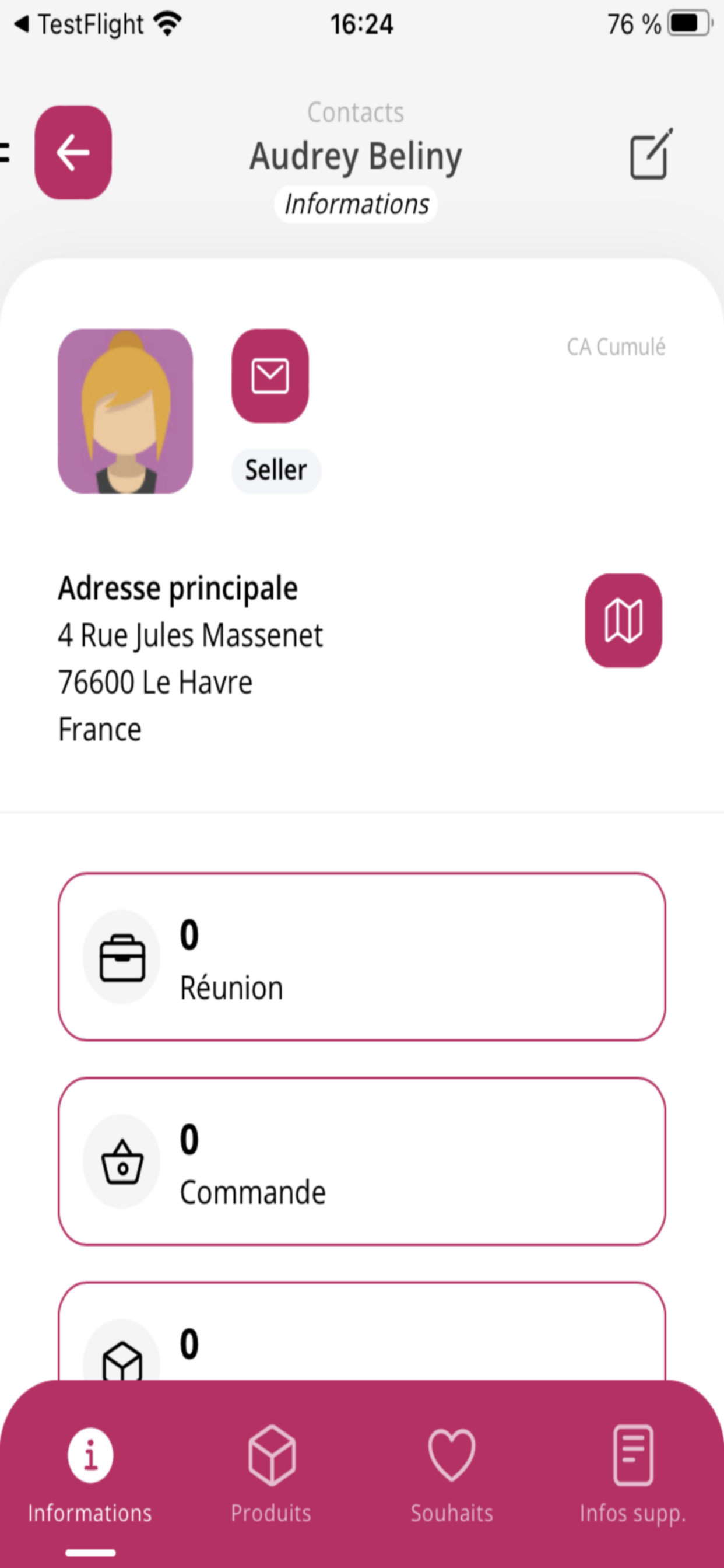Click the briefcase Réunion icon

pyautogui.click(x=122, y=957)
